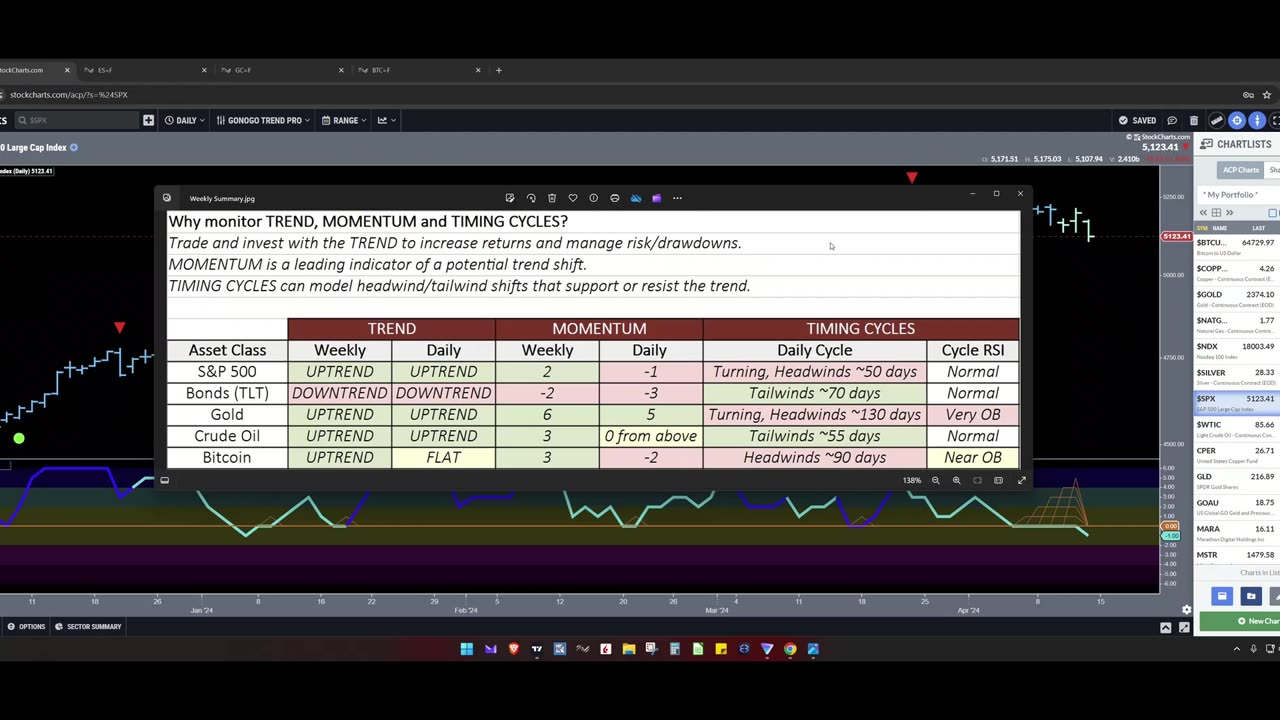Click the plus icon beside the symbol box
The height and width of the screenshot is (720, 1280).
click(148, 120)
